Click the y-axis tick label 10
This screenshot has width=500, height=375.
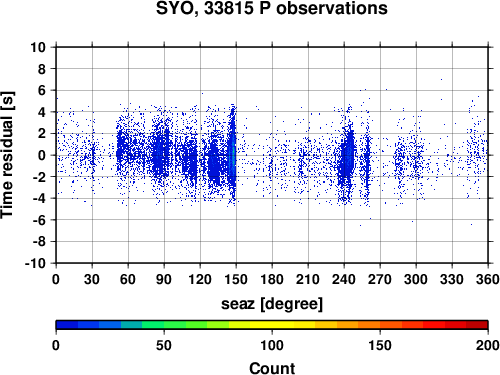click(38, 47)
